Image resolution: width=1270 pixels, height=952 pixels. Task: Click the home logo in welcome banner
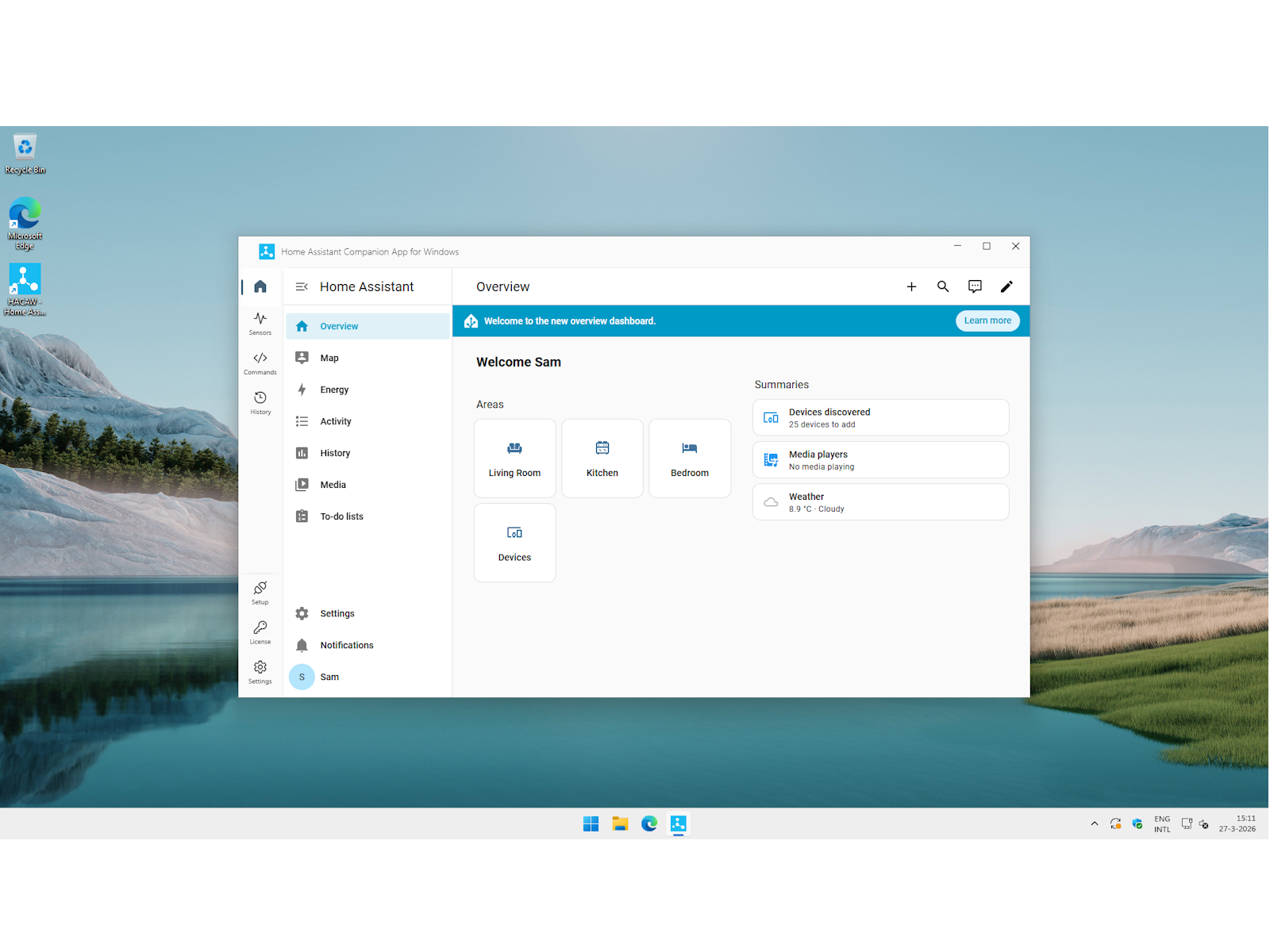(471, 321)
